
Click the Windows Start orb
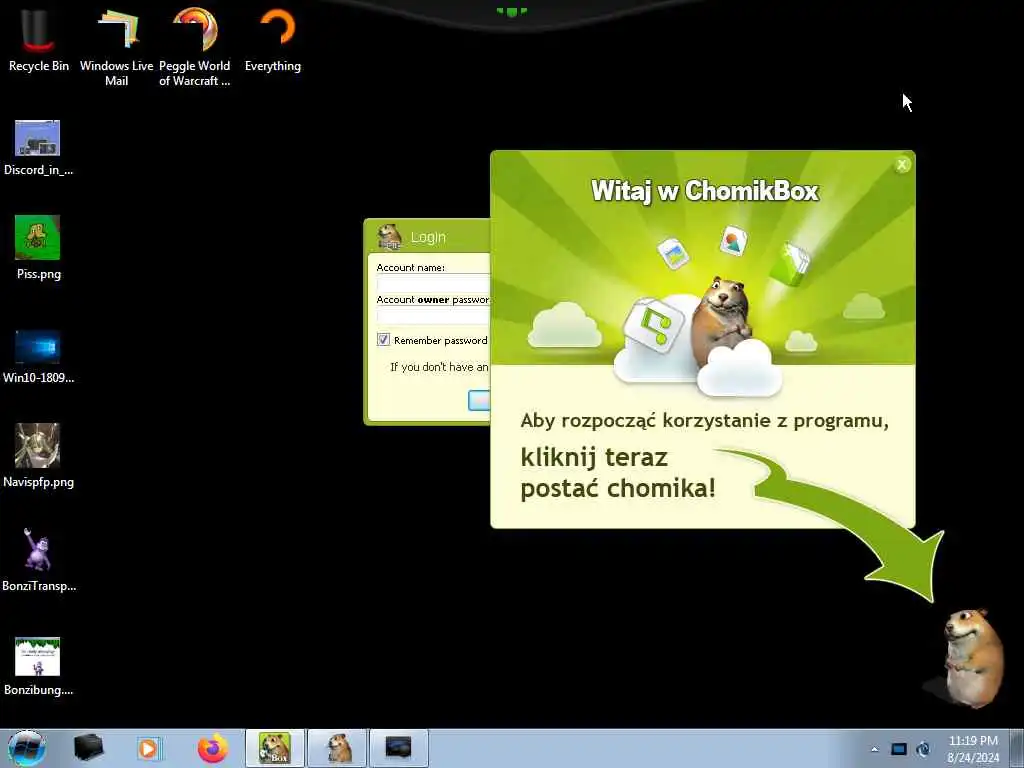pyautogui.click(x=27, y=748)
